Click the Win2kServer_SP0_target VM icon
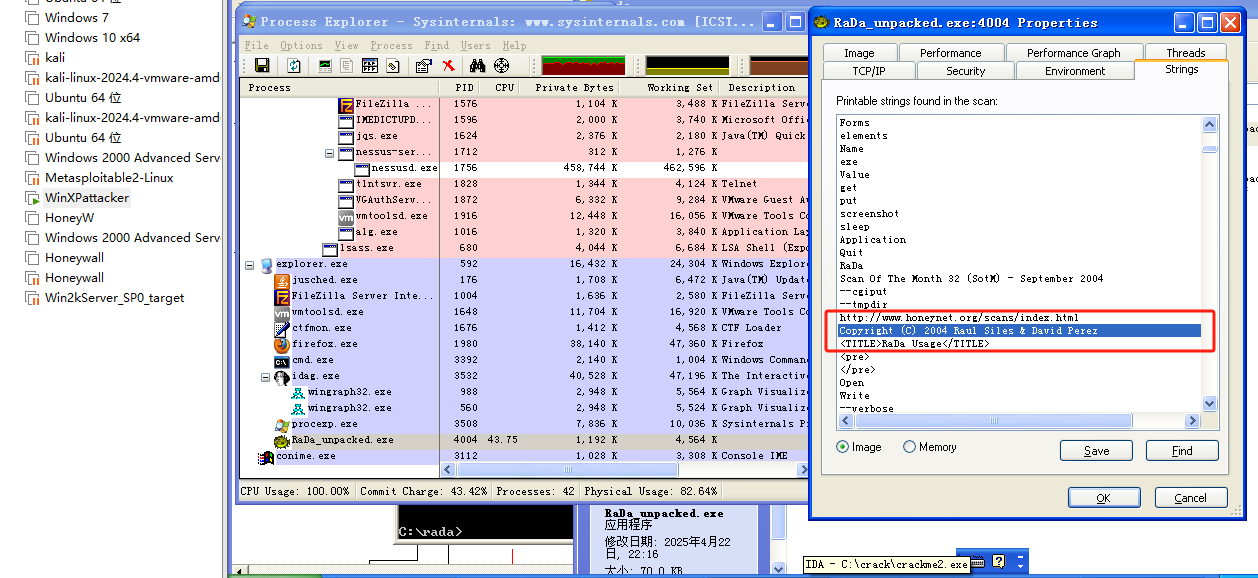Screen dimensions: 1258x578 [x=33, y=298]
